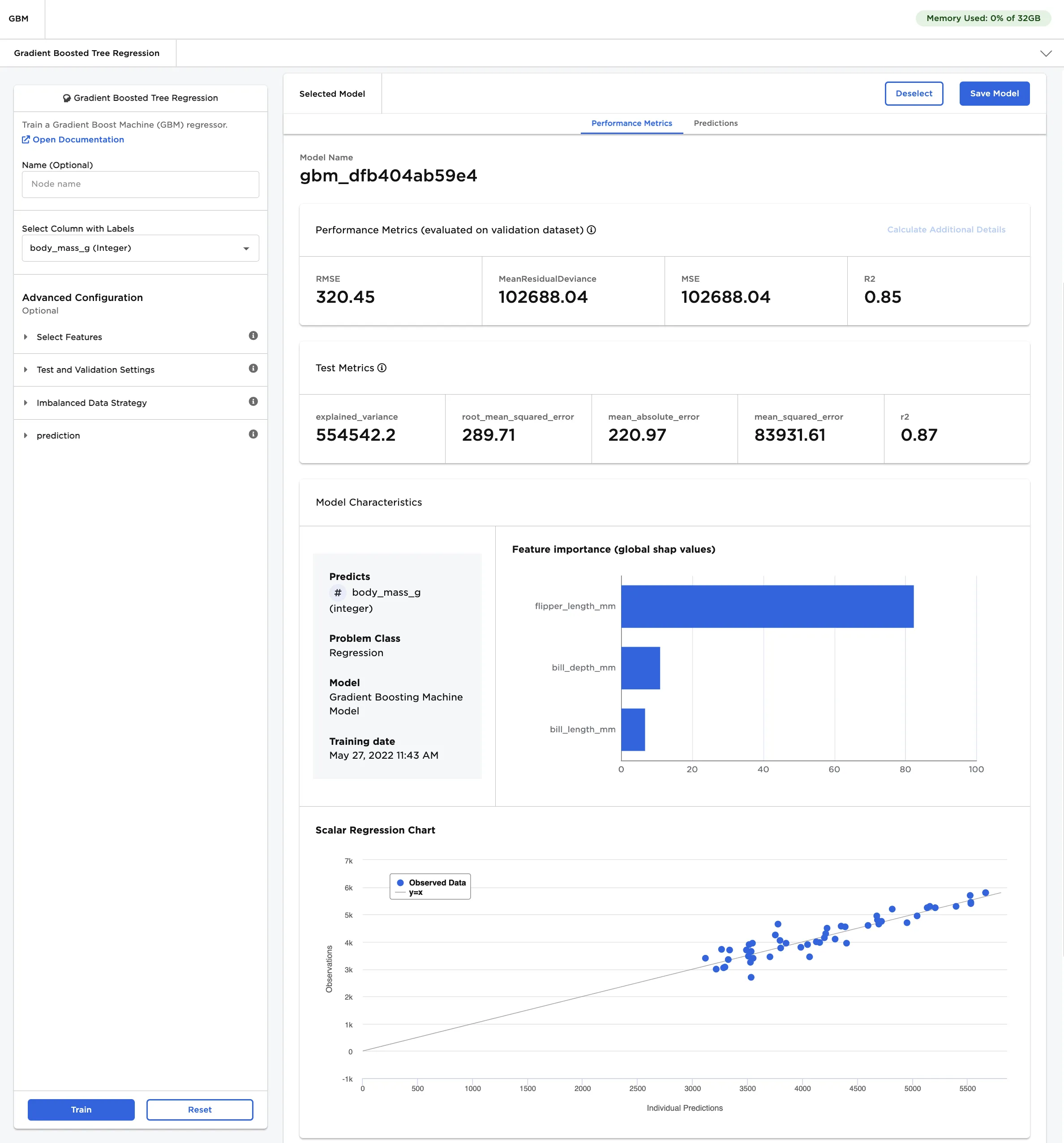Click info icon next to Select Features
Screen dimensions: 1064x1143
pyautogui.click(x=253, y=336)
